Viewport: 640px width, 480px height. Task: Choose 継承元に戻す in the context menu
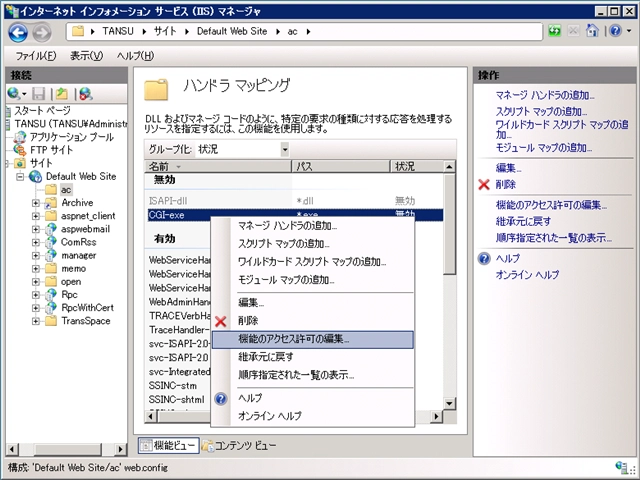313,357
